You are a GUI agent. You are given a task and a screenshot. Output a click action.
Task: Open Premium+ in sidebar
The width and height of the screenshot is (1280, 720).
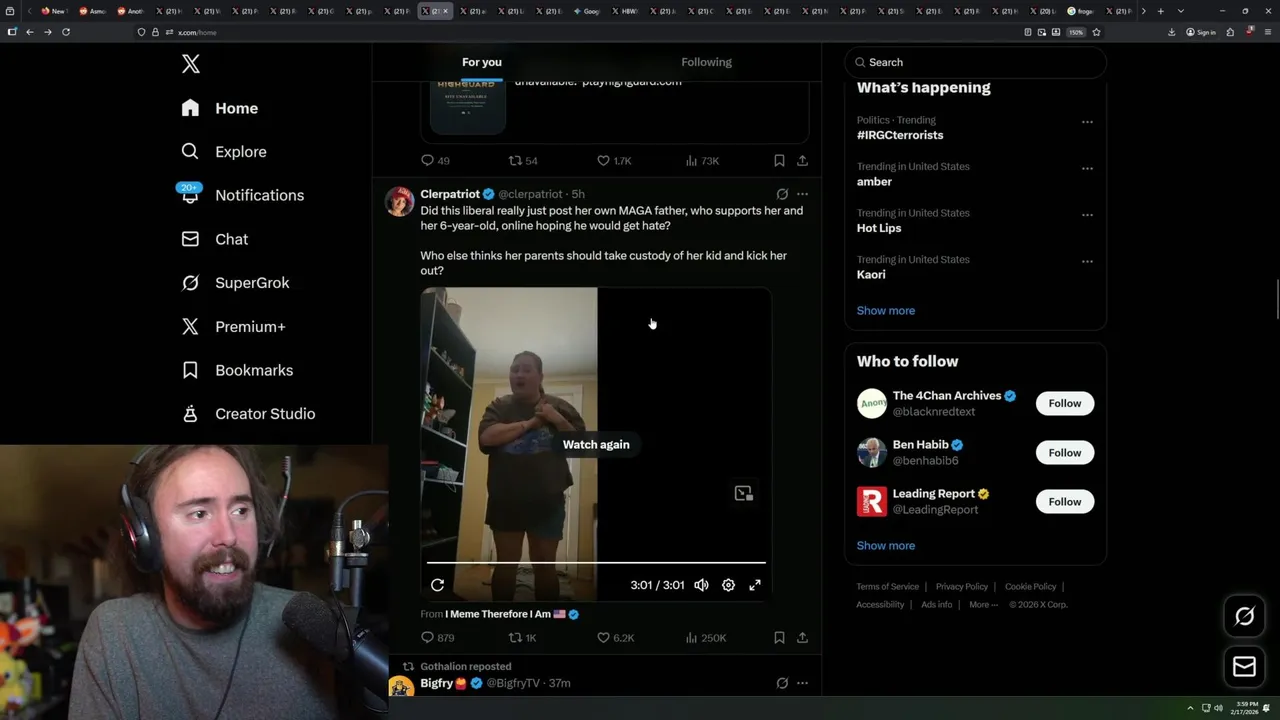coord(234,326)
